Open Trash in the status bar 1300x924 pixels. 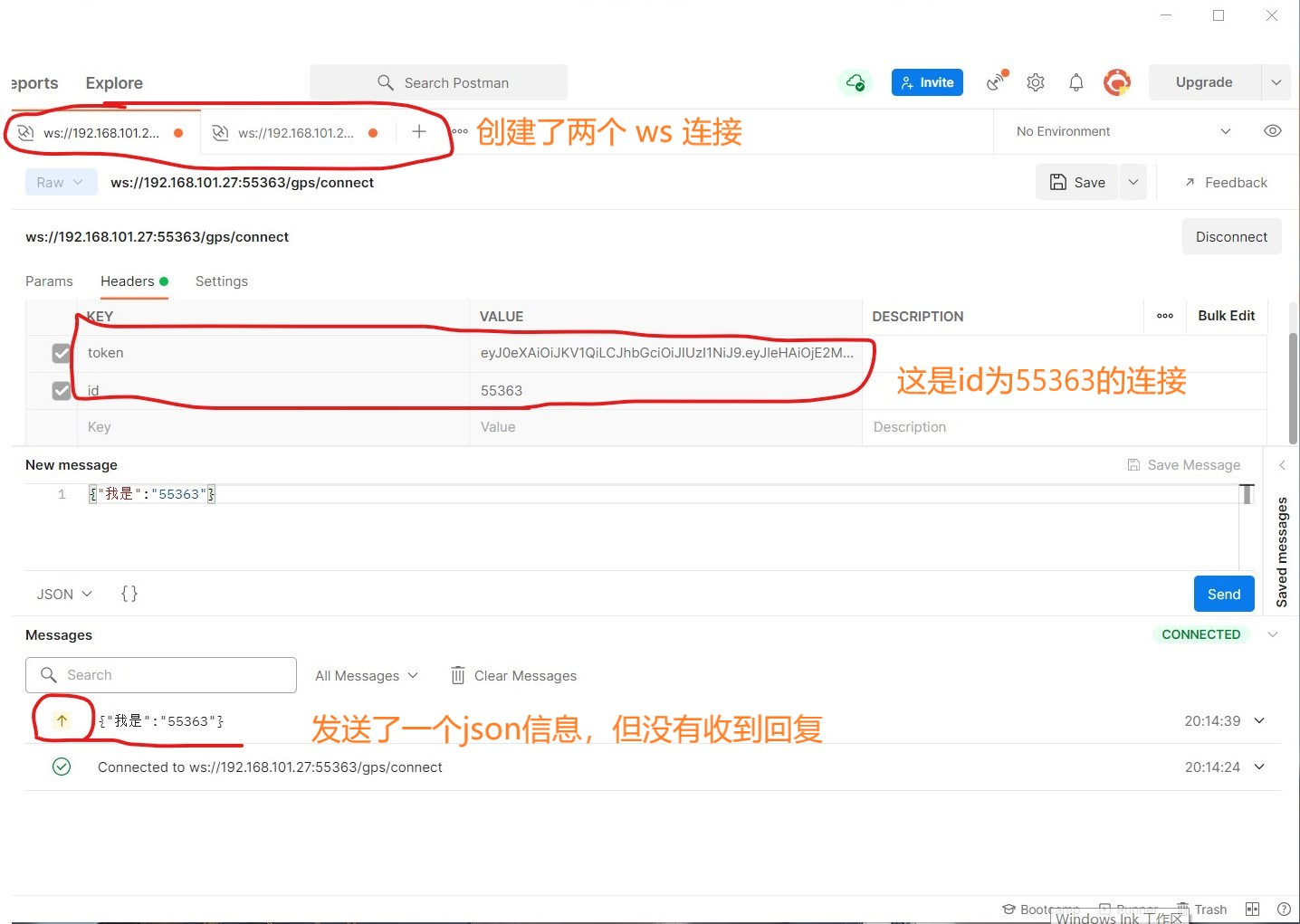pyautogui.click(x=1202, y=910)
